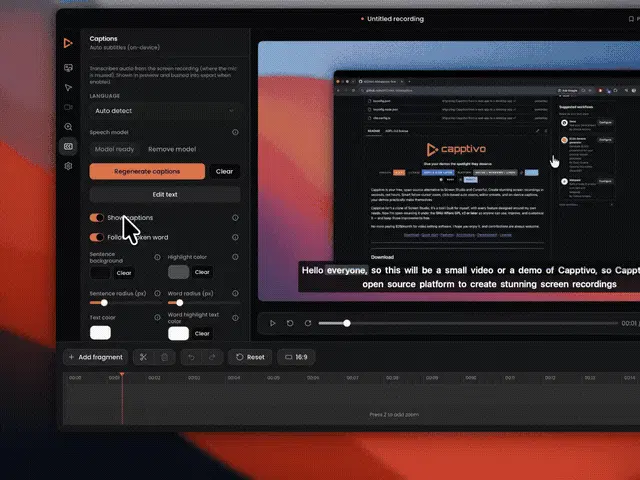This screenshot has height=480, width=640.
Task: Click the info icon beside Follow spoken word
Action: pyautogui.click(x=235, y=237)
